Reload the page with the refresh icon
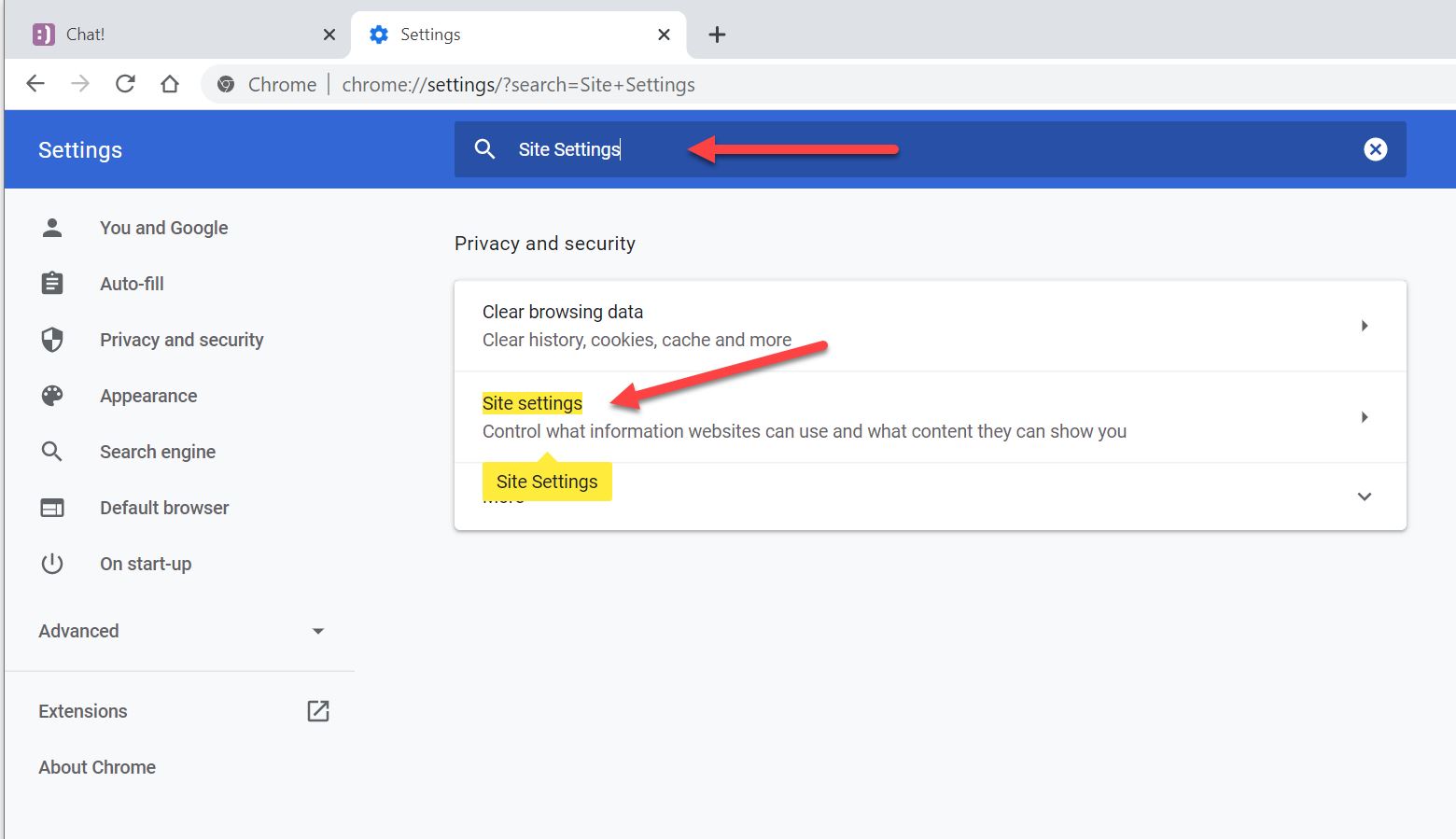 125,84
